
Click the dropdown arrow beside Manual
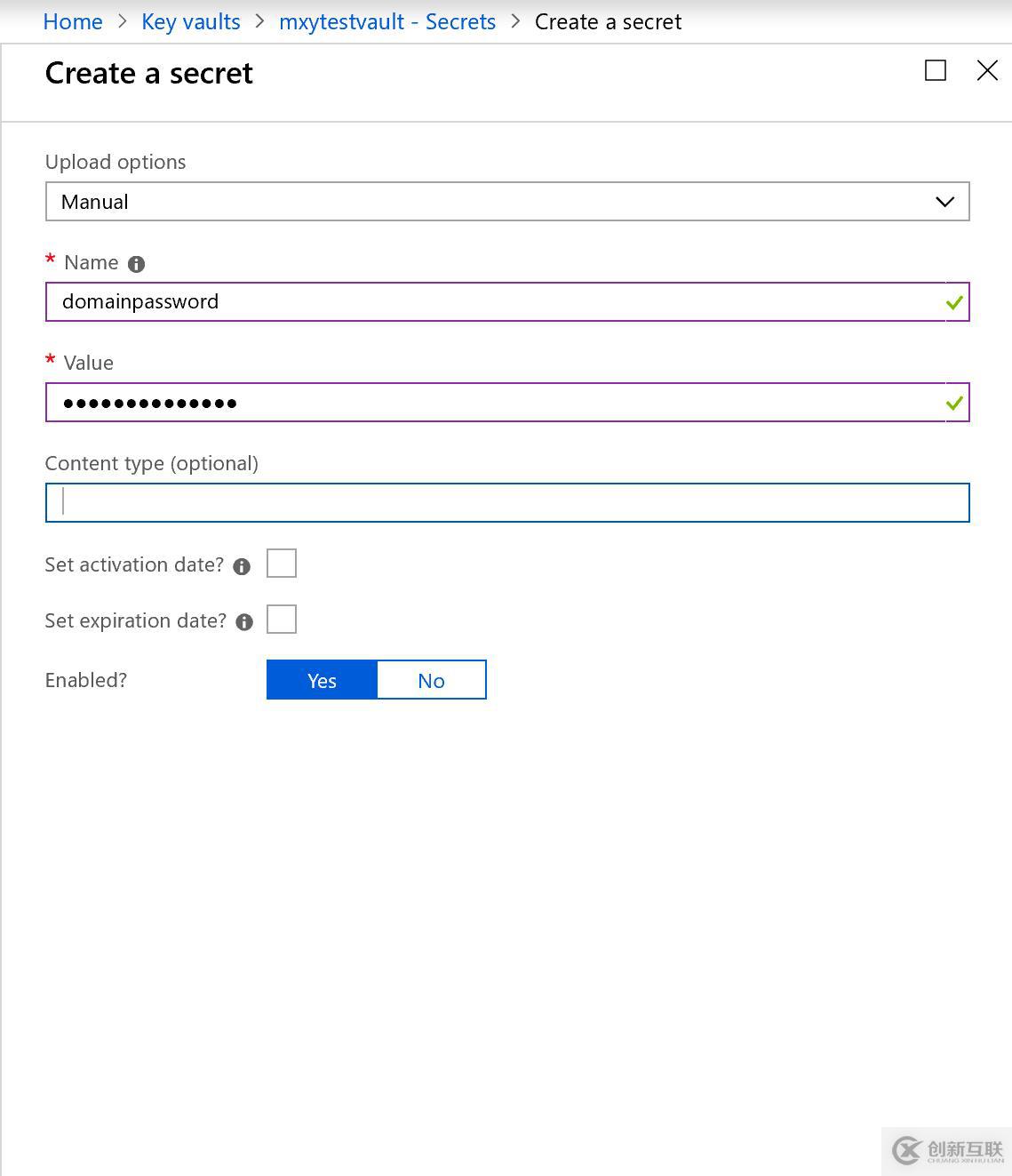pos(944,202)
